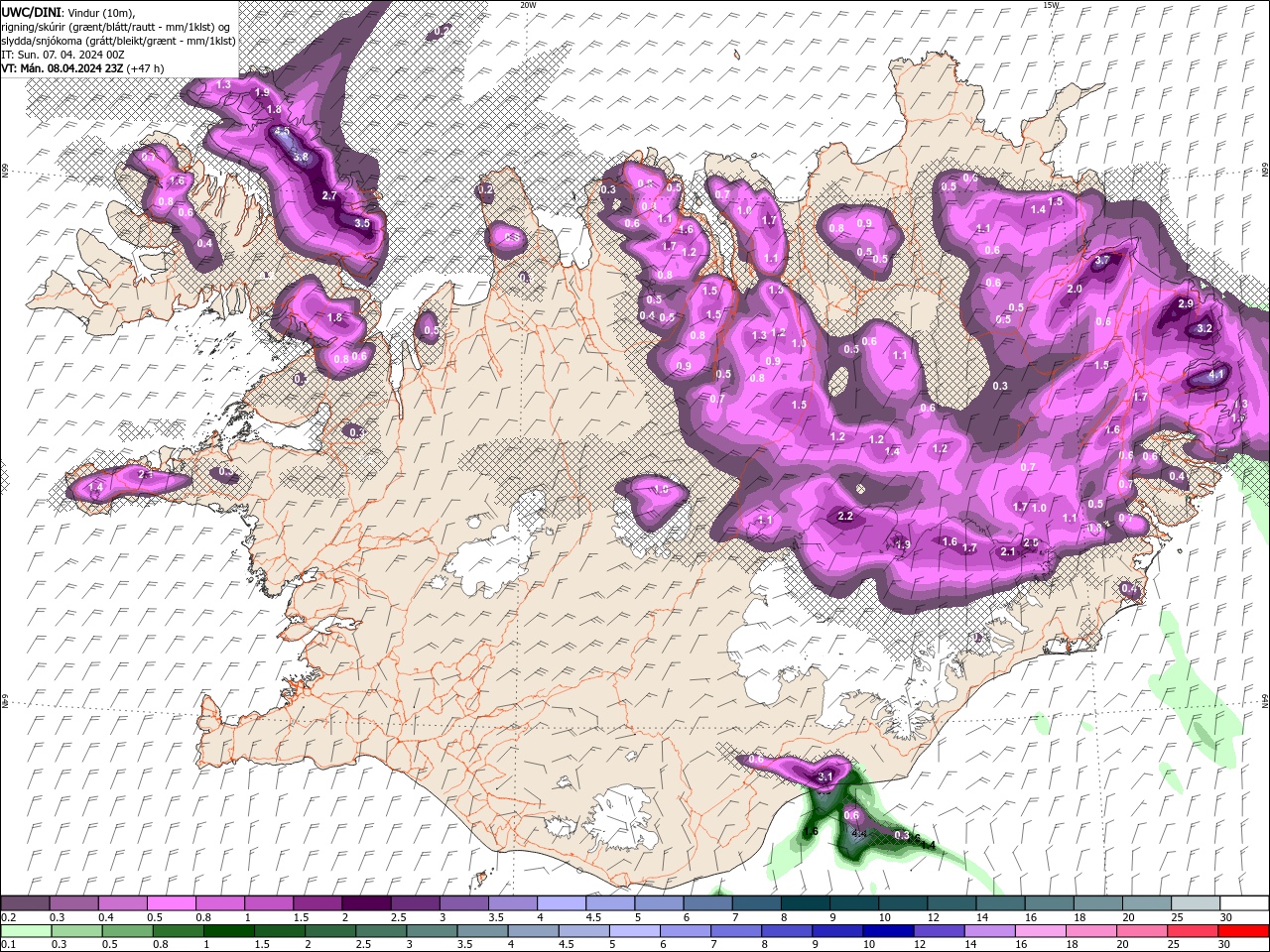Image resolution: width=1270 pixels, height=952 pixels.
Task: Click the 2.7 precipitation value on the map
Action: [x=330, y=196]
